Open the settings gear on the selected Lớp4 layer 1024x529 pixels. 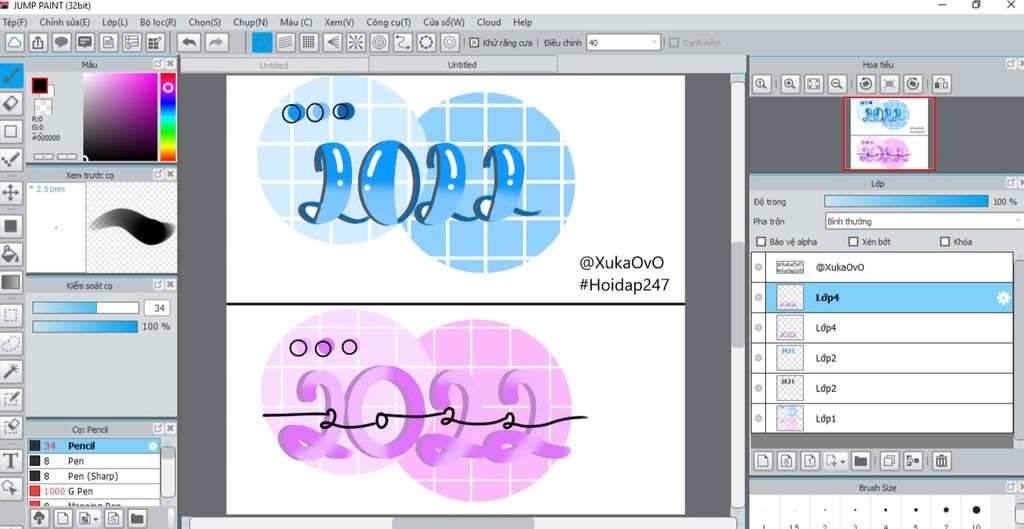point(1003,298)
